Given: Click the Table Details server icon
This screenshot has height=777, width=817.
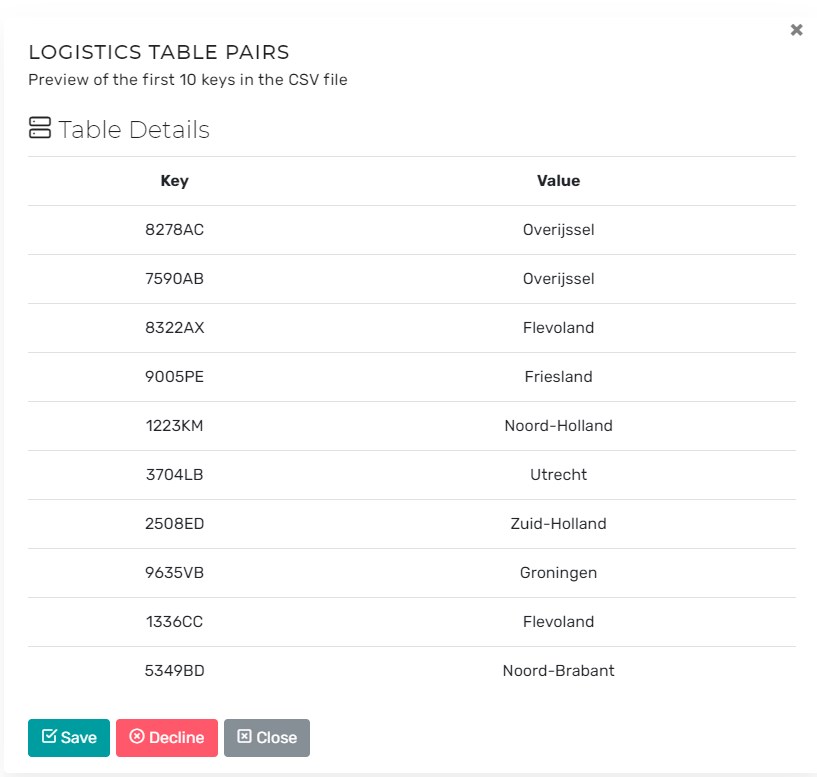Looking at the screenshot, I should (x=40, y=128).
